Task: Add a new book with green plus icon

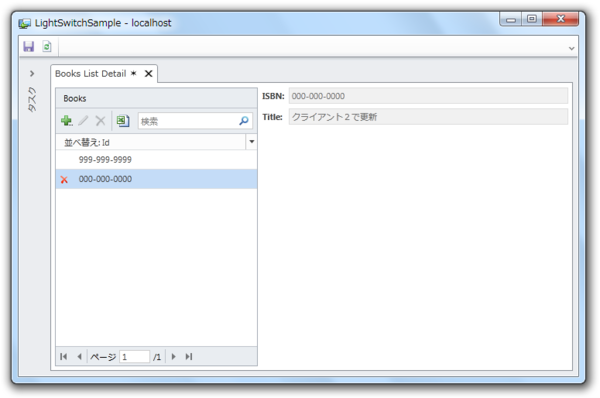Action: [67, 121]
